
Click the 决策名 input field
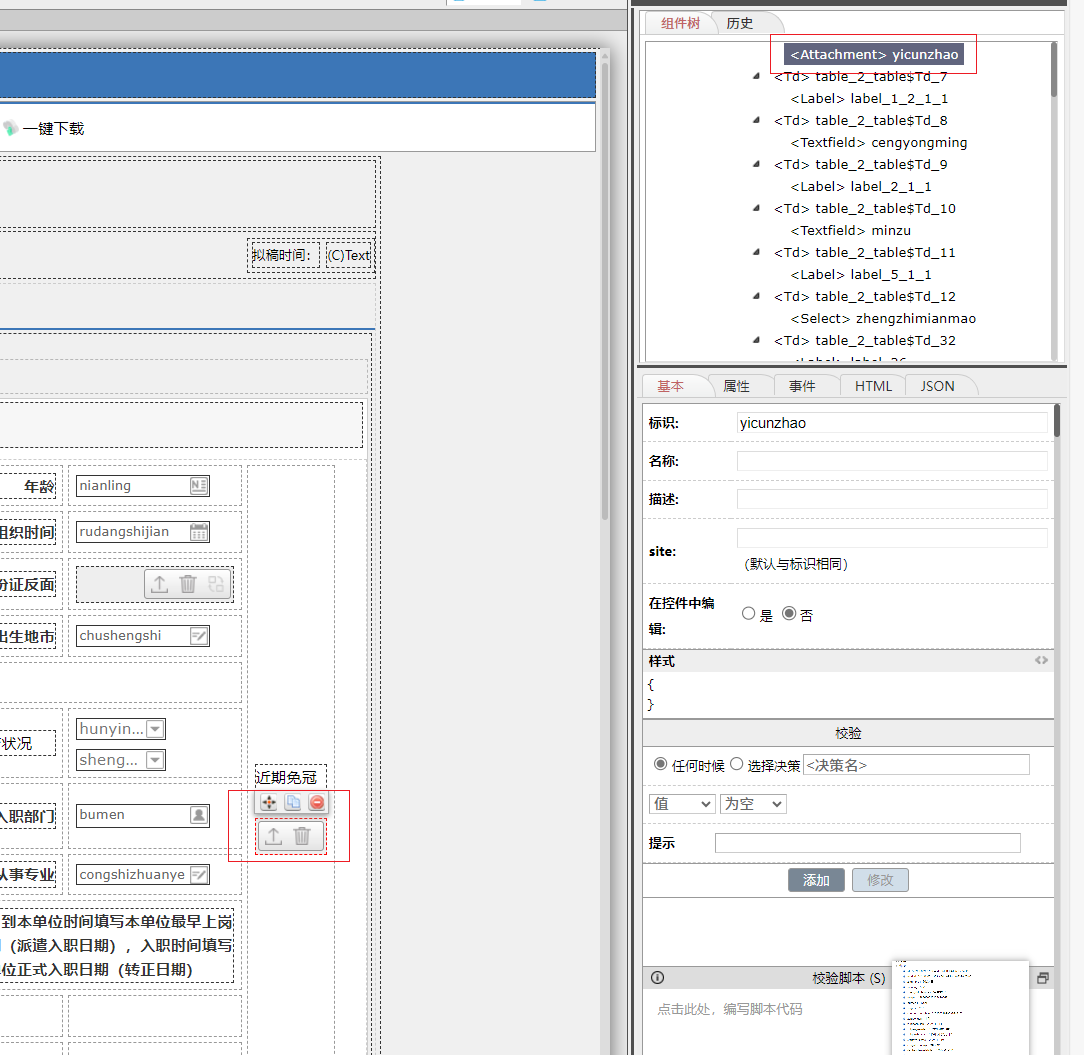[x=916, y=765]
